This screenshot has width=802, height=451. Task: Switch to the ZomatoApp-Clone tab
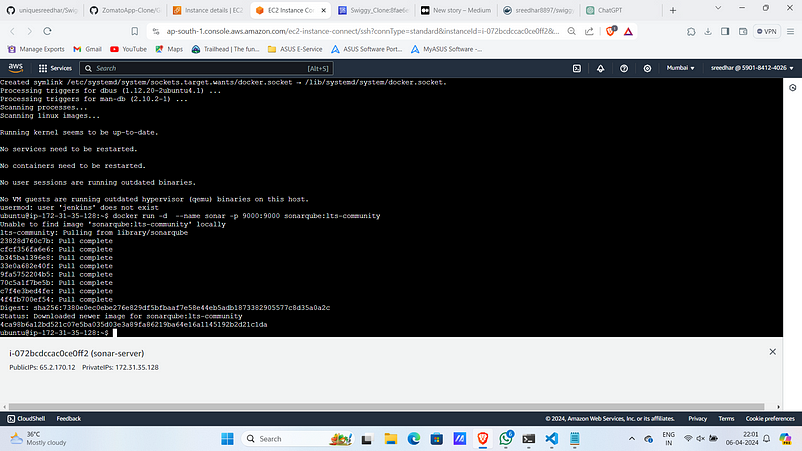tap(125, 10)
